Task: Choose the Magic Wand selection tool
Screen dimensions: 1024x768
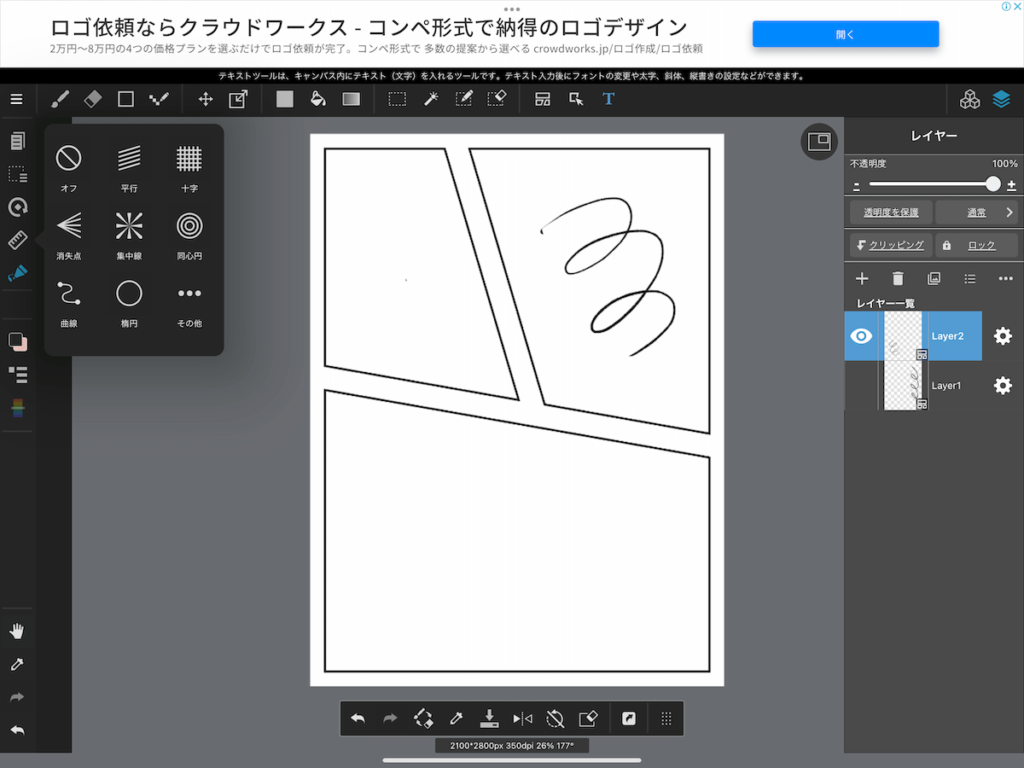Action: coord(431,99)
